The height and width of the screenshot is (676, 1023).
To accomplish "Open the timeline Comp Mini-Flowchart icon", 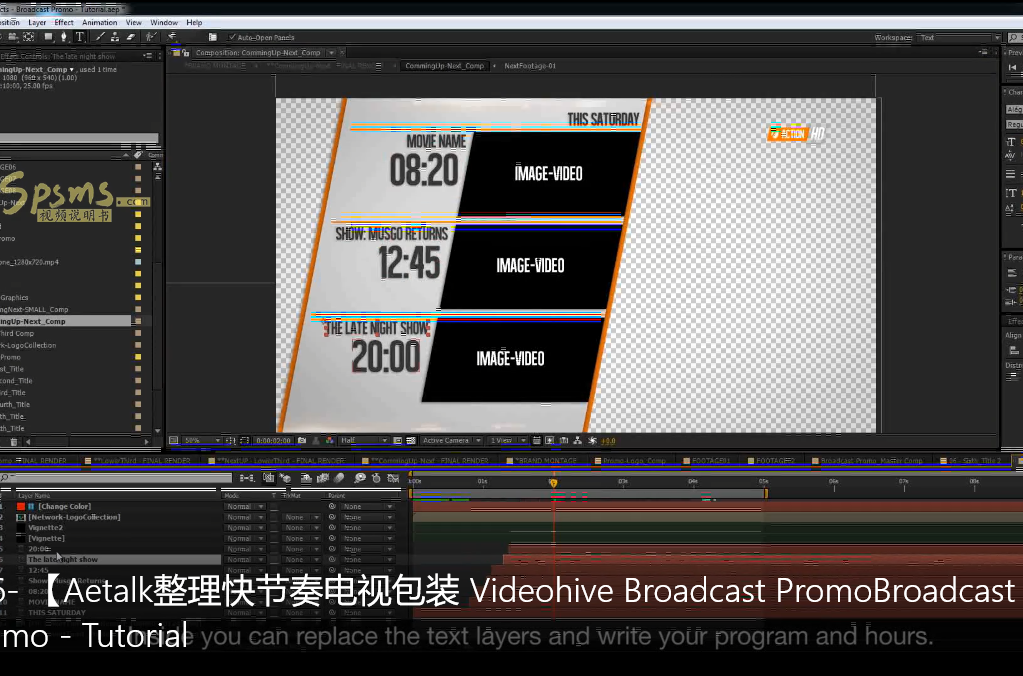I will tap(247, 478).
